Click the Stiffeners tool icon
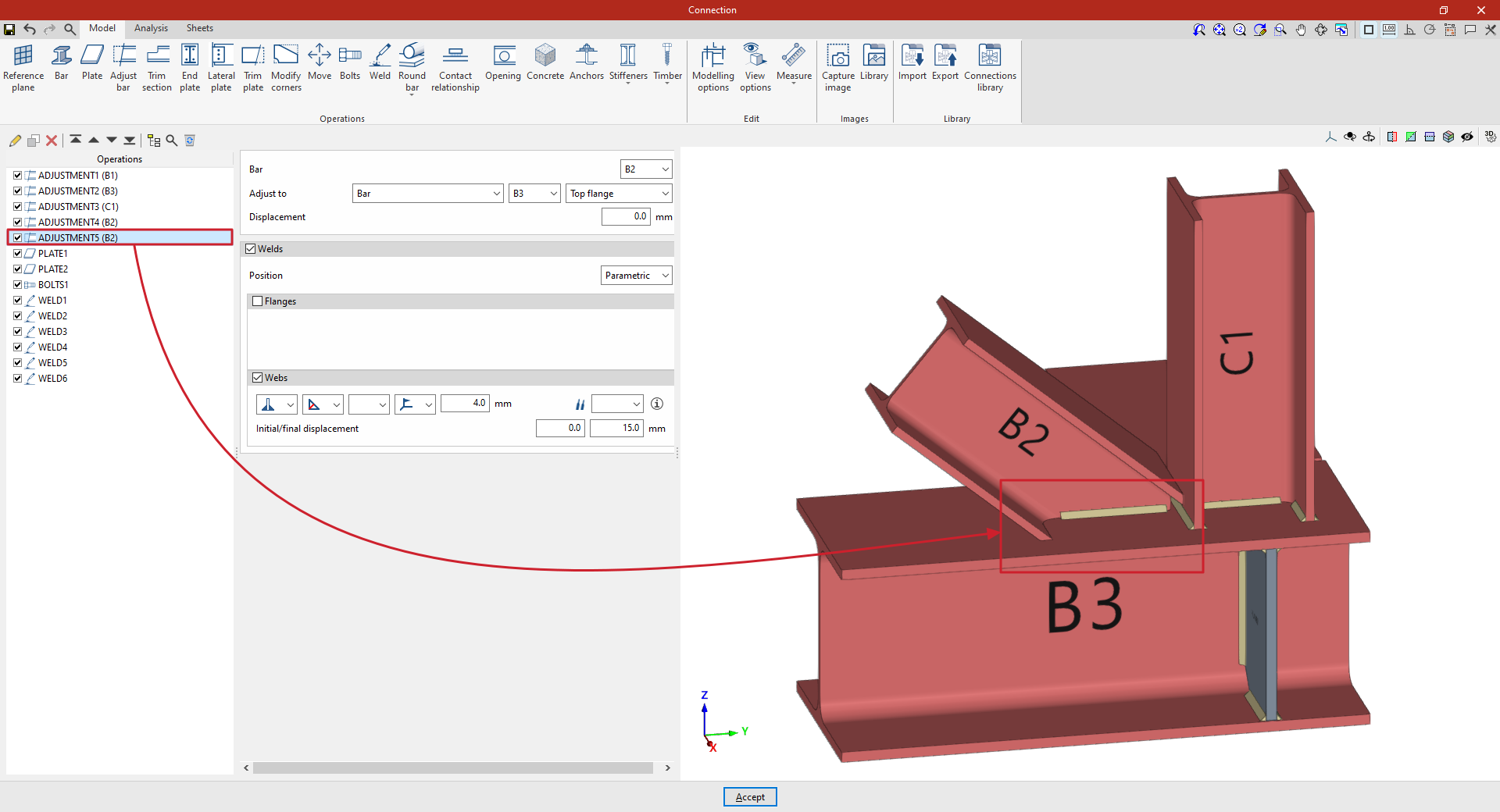 [628, 62]
